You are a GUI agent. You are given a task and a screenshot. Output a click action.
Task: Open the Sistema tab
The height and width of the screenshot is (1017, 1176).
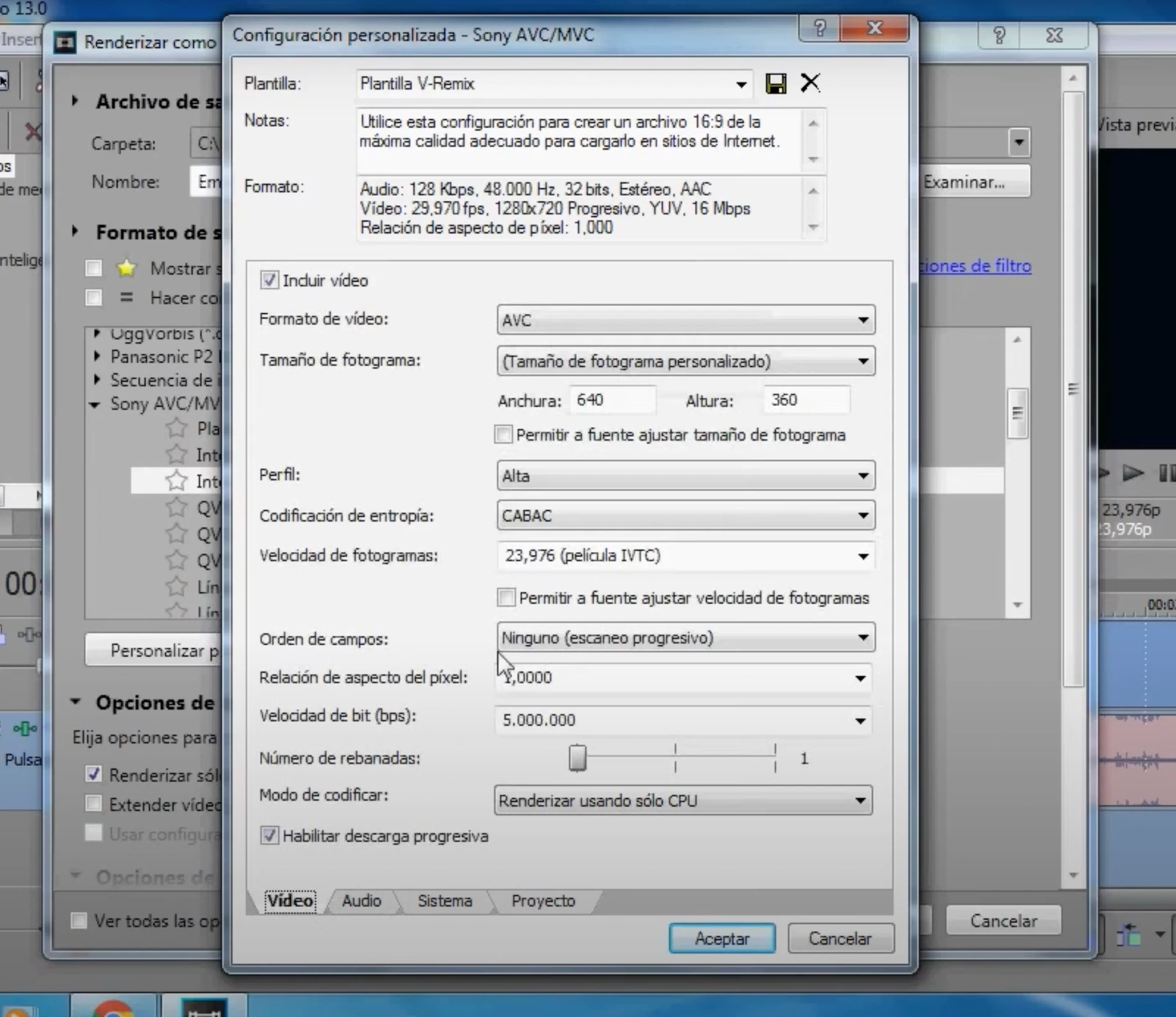[x=444, y=901]
